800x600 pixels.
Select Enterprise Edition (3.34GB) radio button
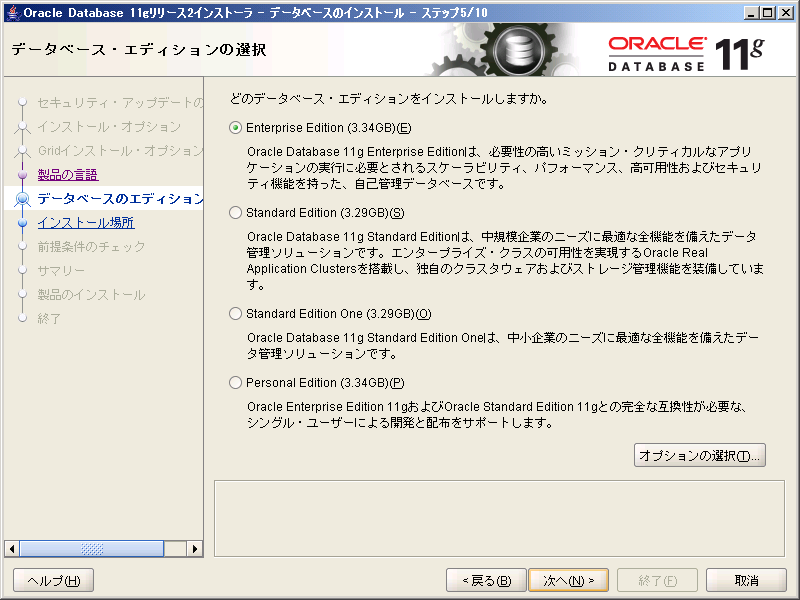pyautogui.click(x=236, y=128)
